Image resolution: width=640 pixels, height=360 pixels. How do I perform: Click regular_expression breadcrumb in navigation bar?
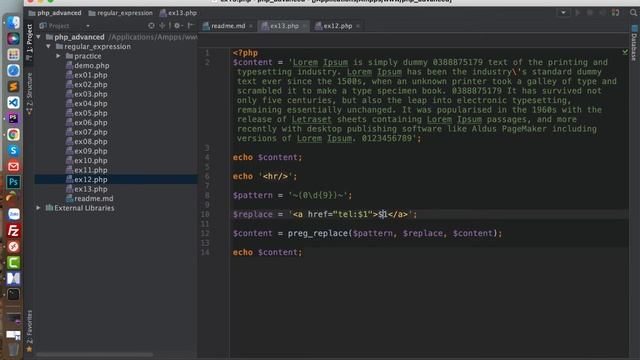tap(120, 13)
